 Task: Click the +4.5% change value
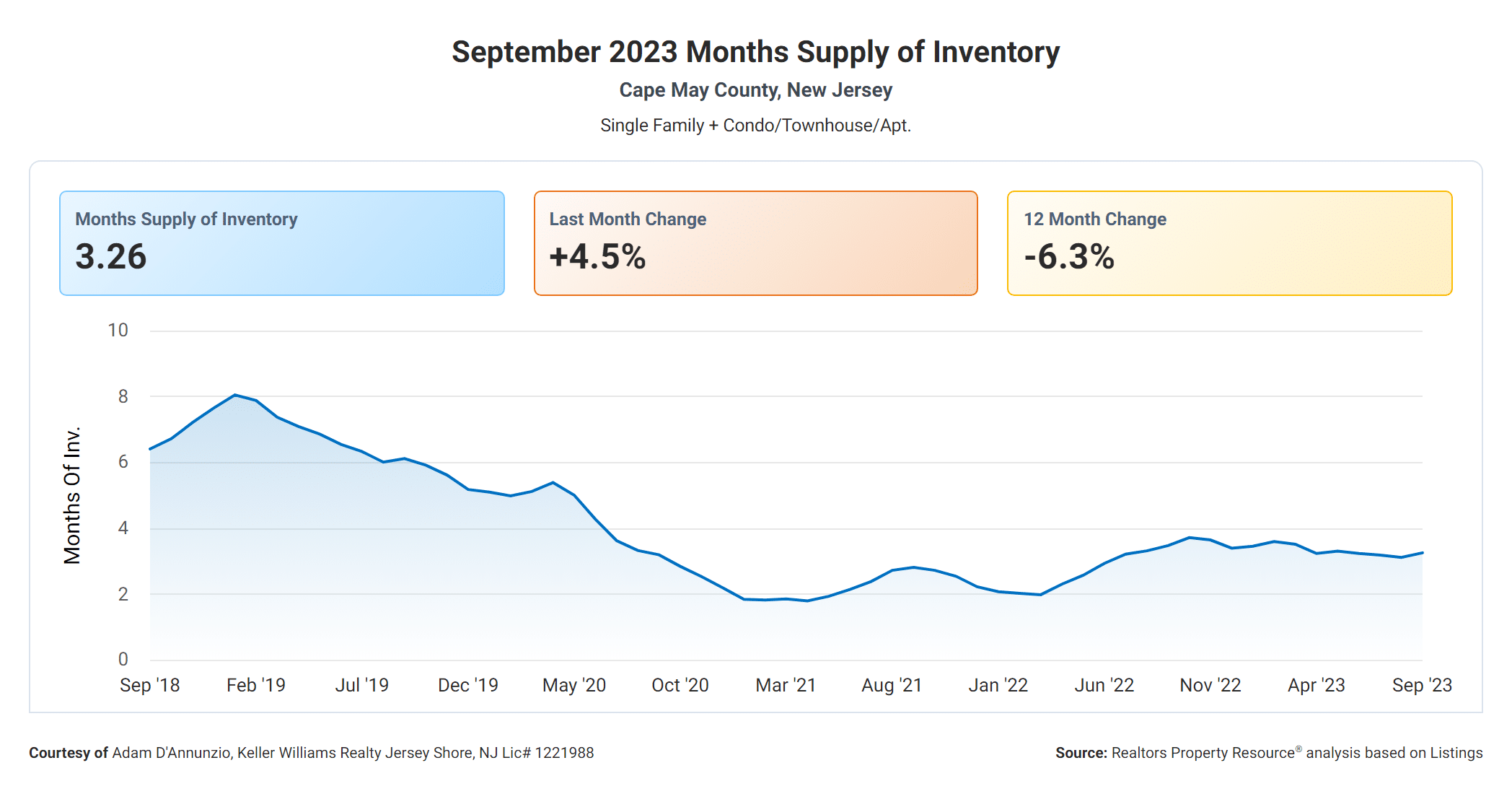pos(597,257)
